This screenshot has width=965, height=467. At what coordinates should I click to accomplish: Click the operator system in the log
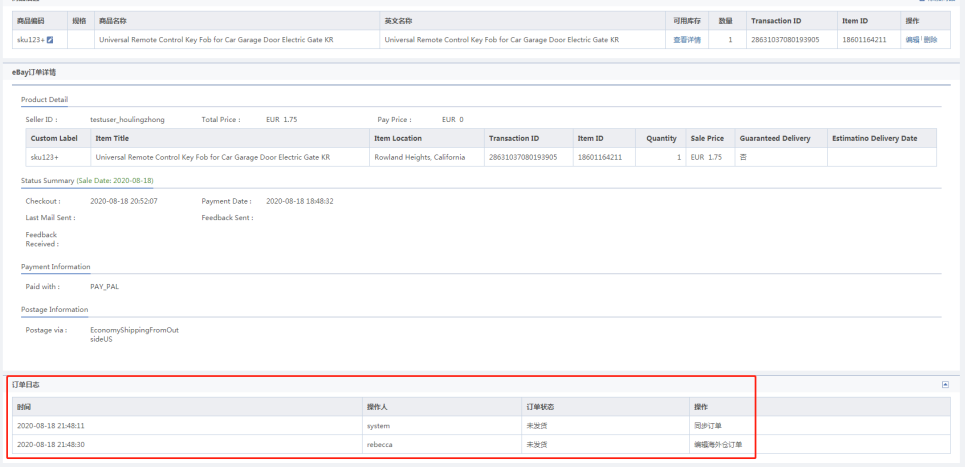(378, 425)
